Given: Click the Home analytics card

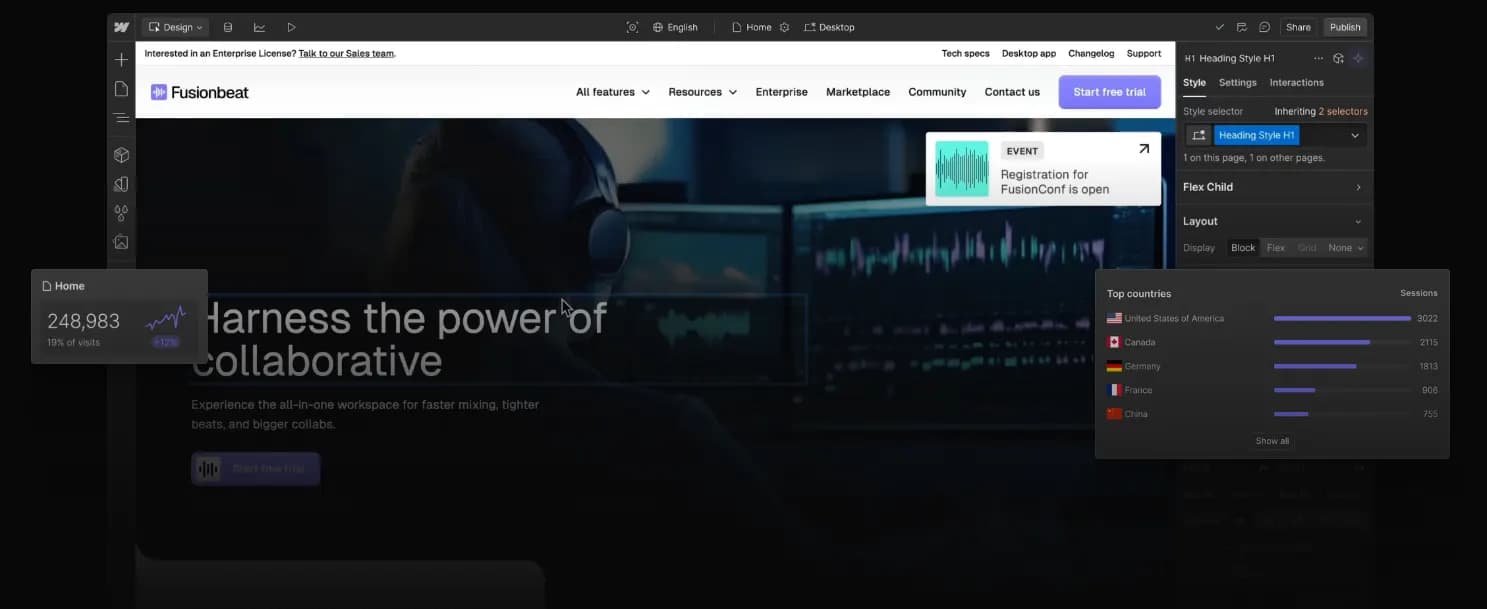Looking at the screenshot, I should point(119,316).
